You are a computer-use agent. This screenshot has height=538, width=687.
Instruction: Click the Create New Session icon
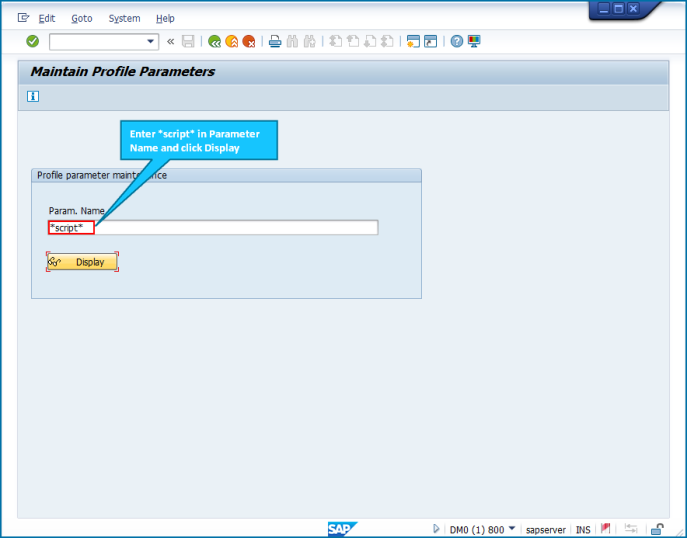click(413, 42)
